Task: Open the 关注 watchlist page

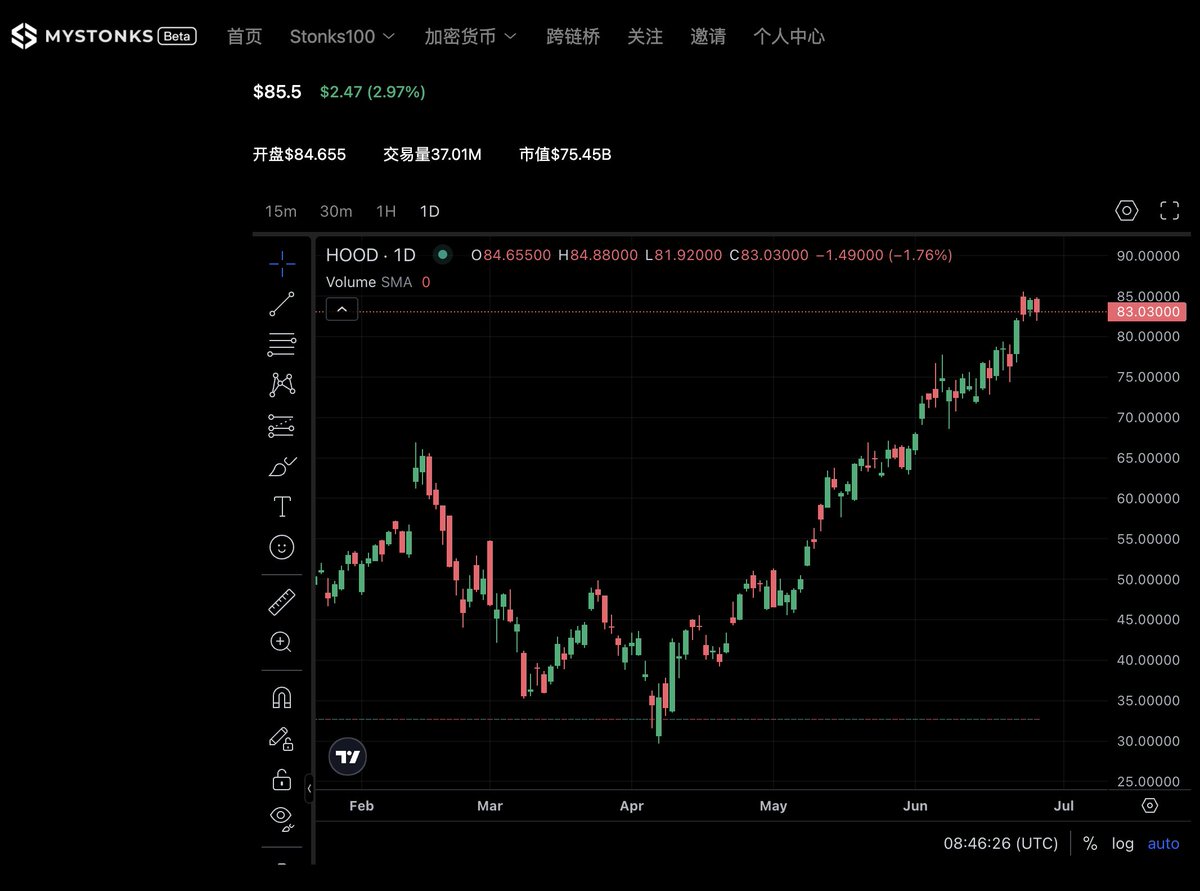Action: point(645,36)
